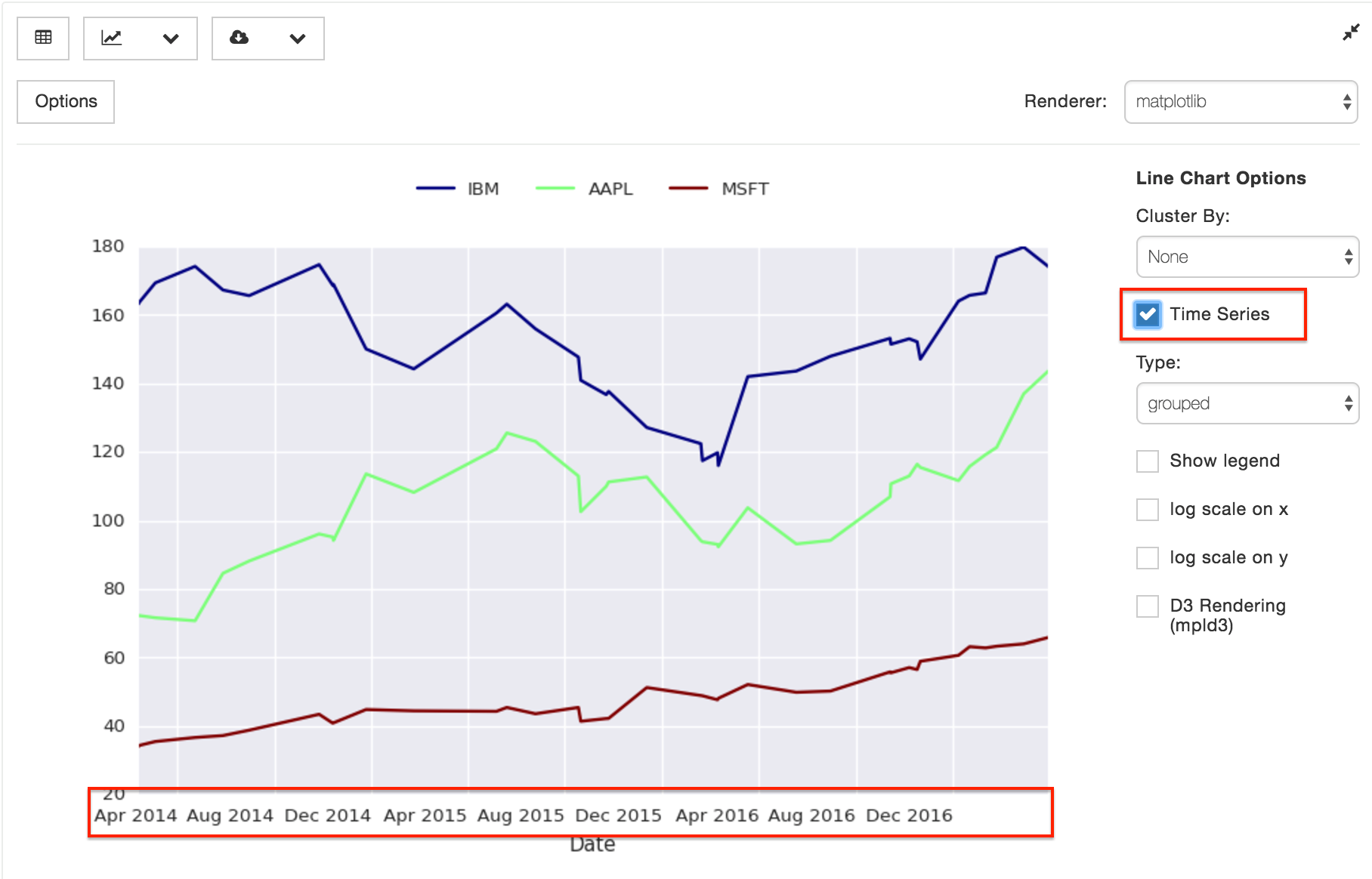Enable the Show legend checkbox
Viewport: 1372px width, 879px height.
click(1148, 461)
